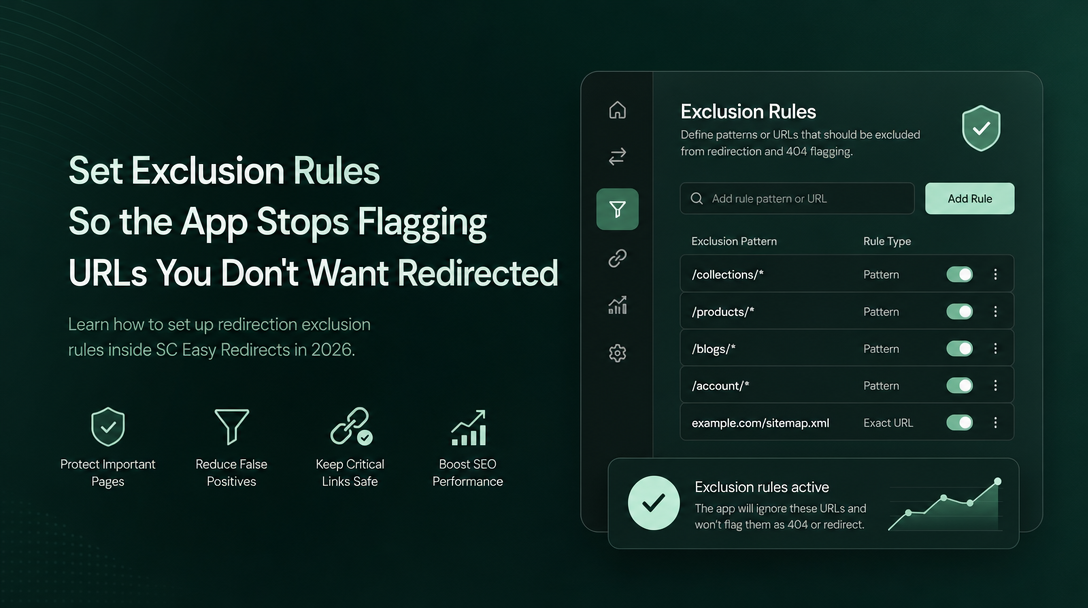Click the Exclusion Rules panel heading
The height and width of the screenshot is (608, 1088).
click(x=748, y=111)
